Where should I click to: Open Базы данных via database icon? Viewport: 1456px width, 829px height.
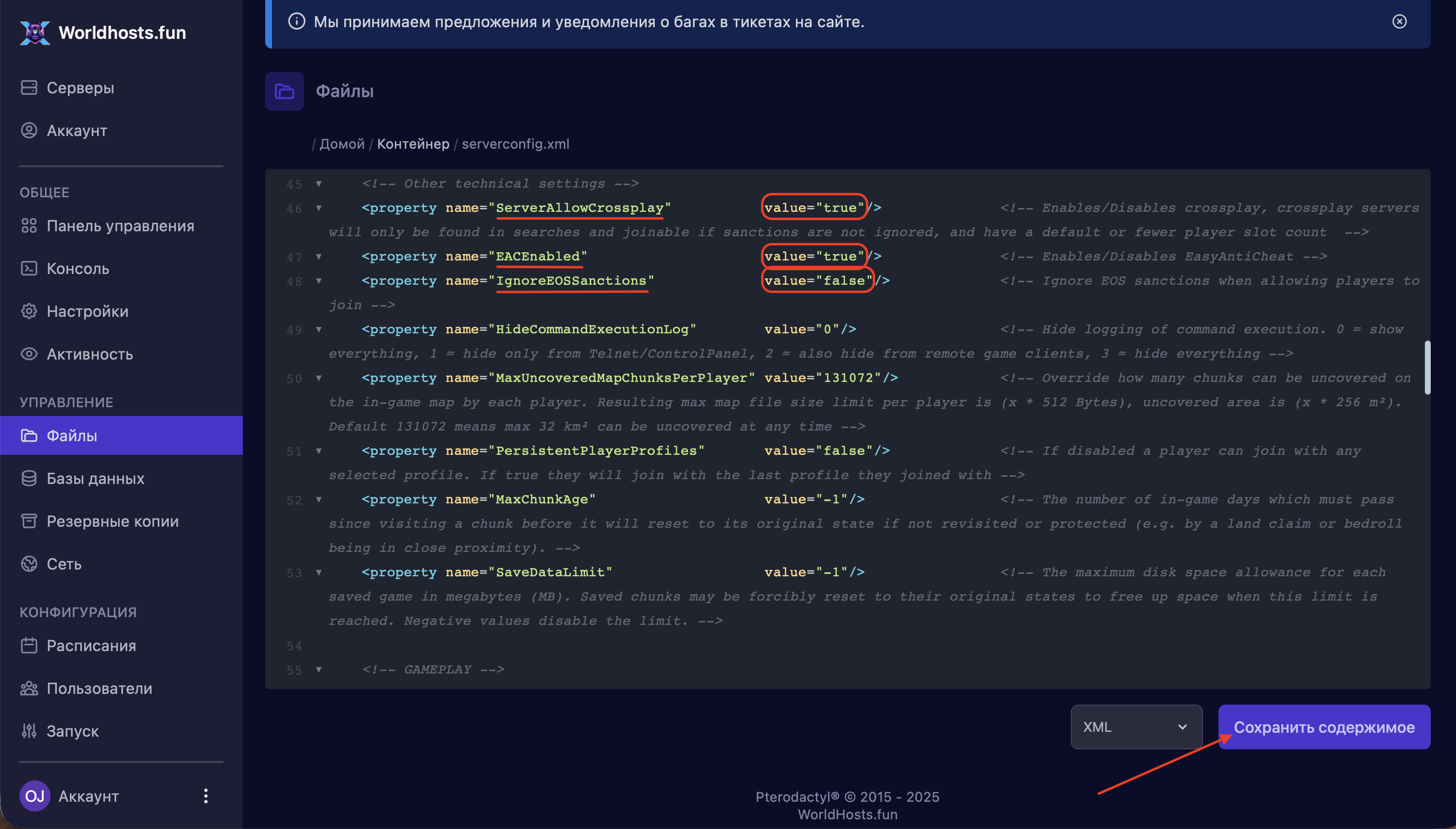coord(29,478)
